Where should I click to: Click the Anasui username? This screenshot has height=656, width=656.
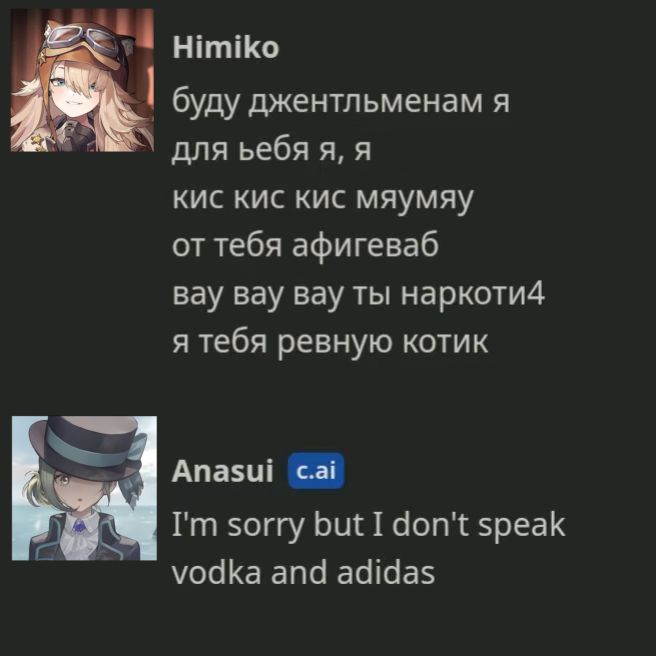[223, 471]
